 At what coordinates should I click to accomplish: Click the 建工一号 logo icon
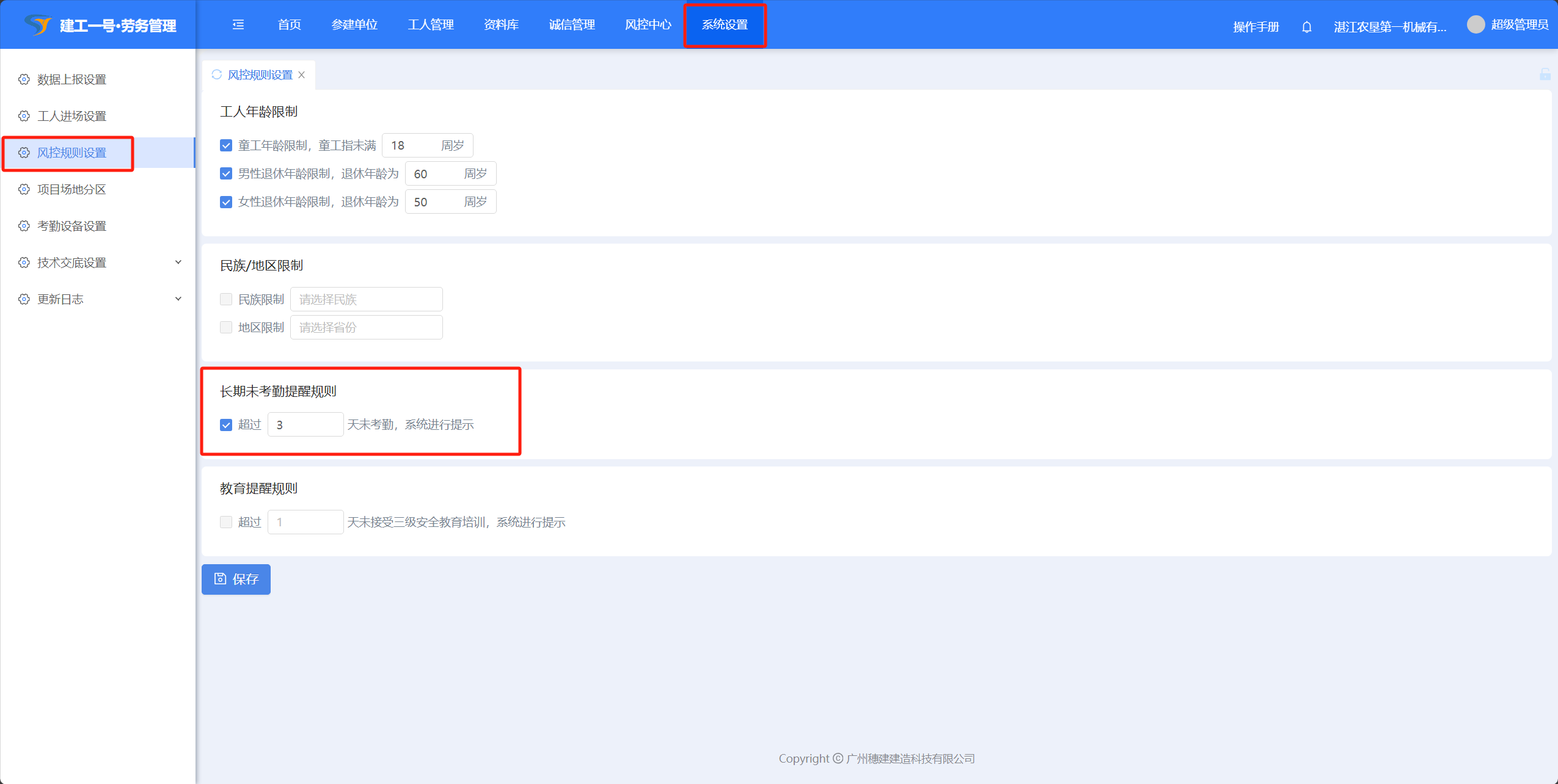(x=38, y=25)
